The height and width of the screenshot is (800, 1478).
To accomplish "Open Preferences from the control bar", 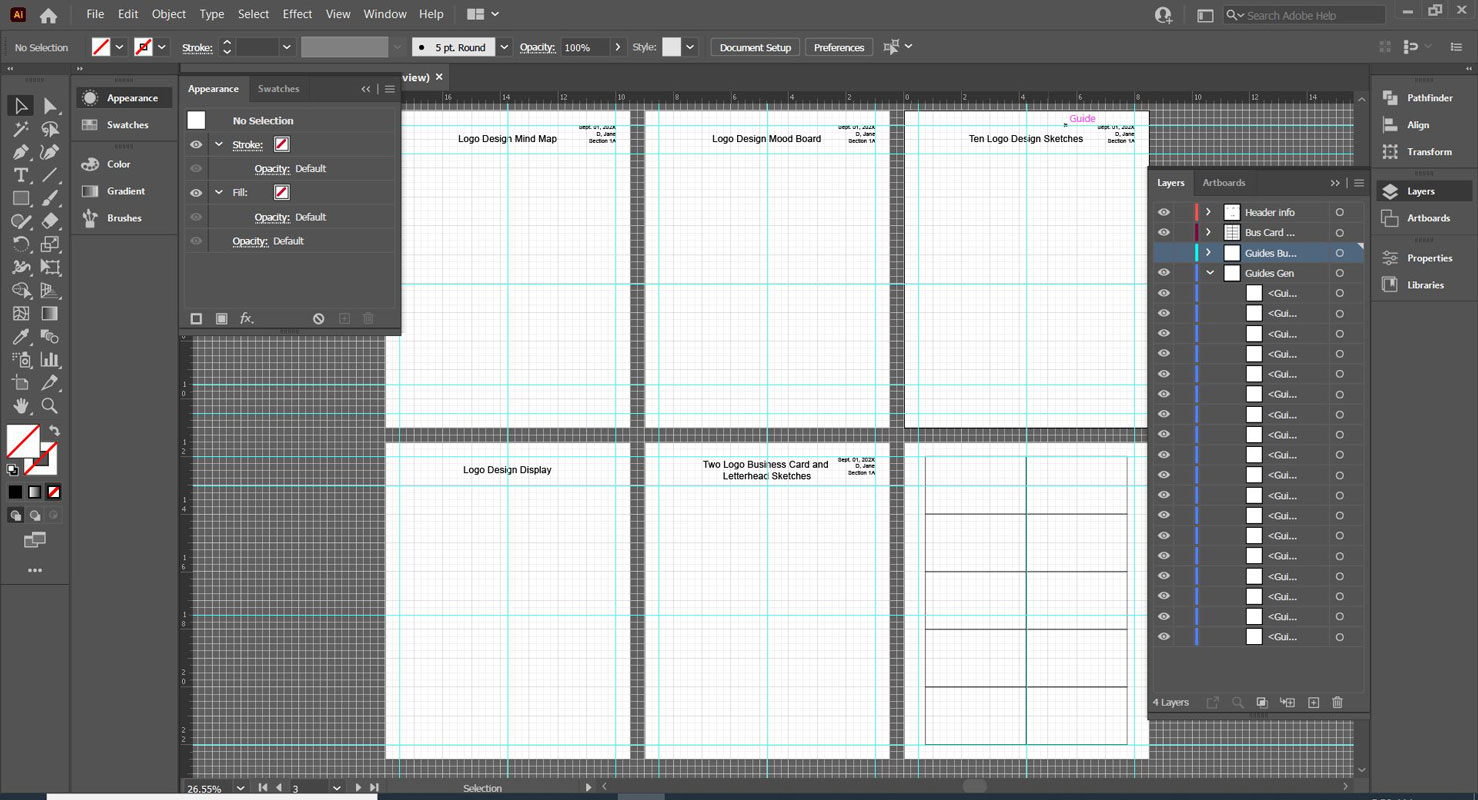I will (x=838, y=48).
